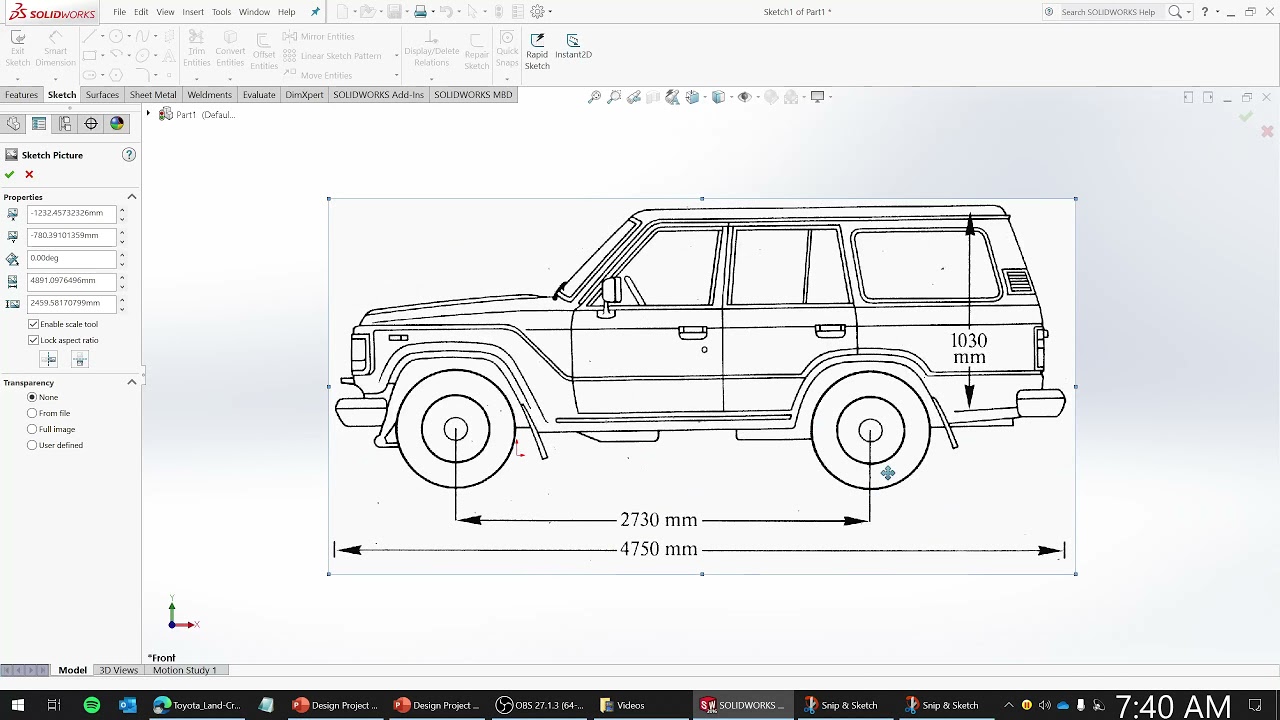Open the Insert menu
The width and height of the screenshot is (1280, 720).
193,12
